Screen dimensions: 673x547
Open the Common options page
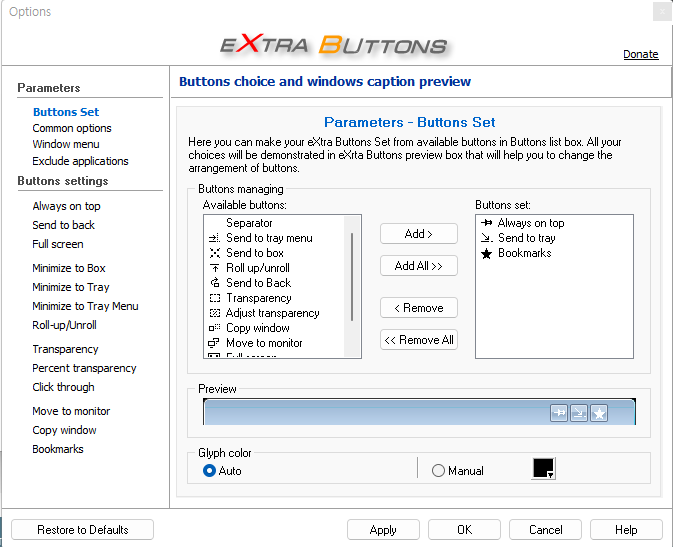(x=72, y=128)
